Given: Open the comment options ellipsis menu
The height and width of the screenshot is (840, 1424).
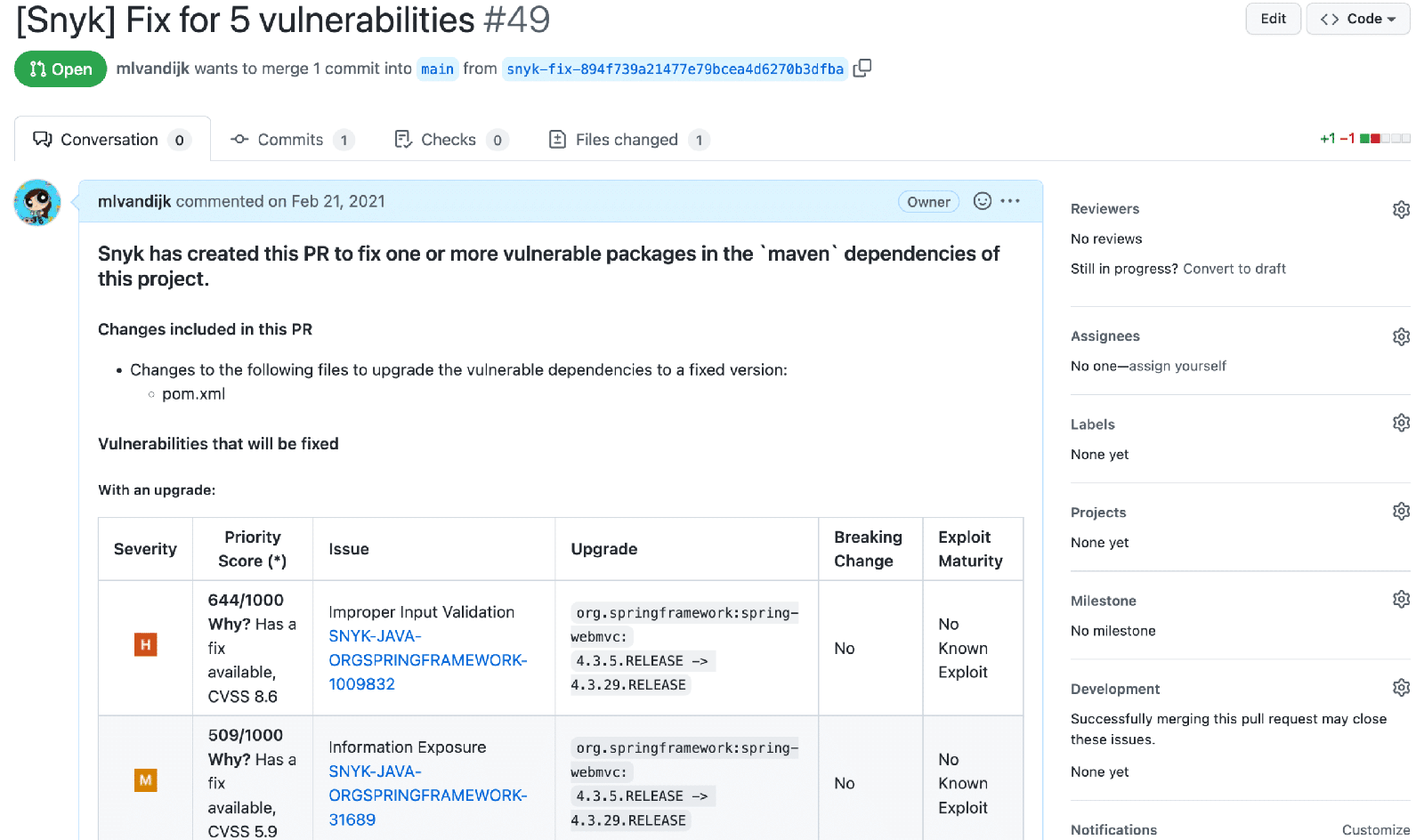Looking at the screenshot, I should click(1010, 201).
